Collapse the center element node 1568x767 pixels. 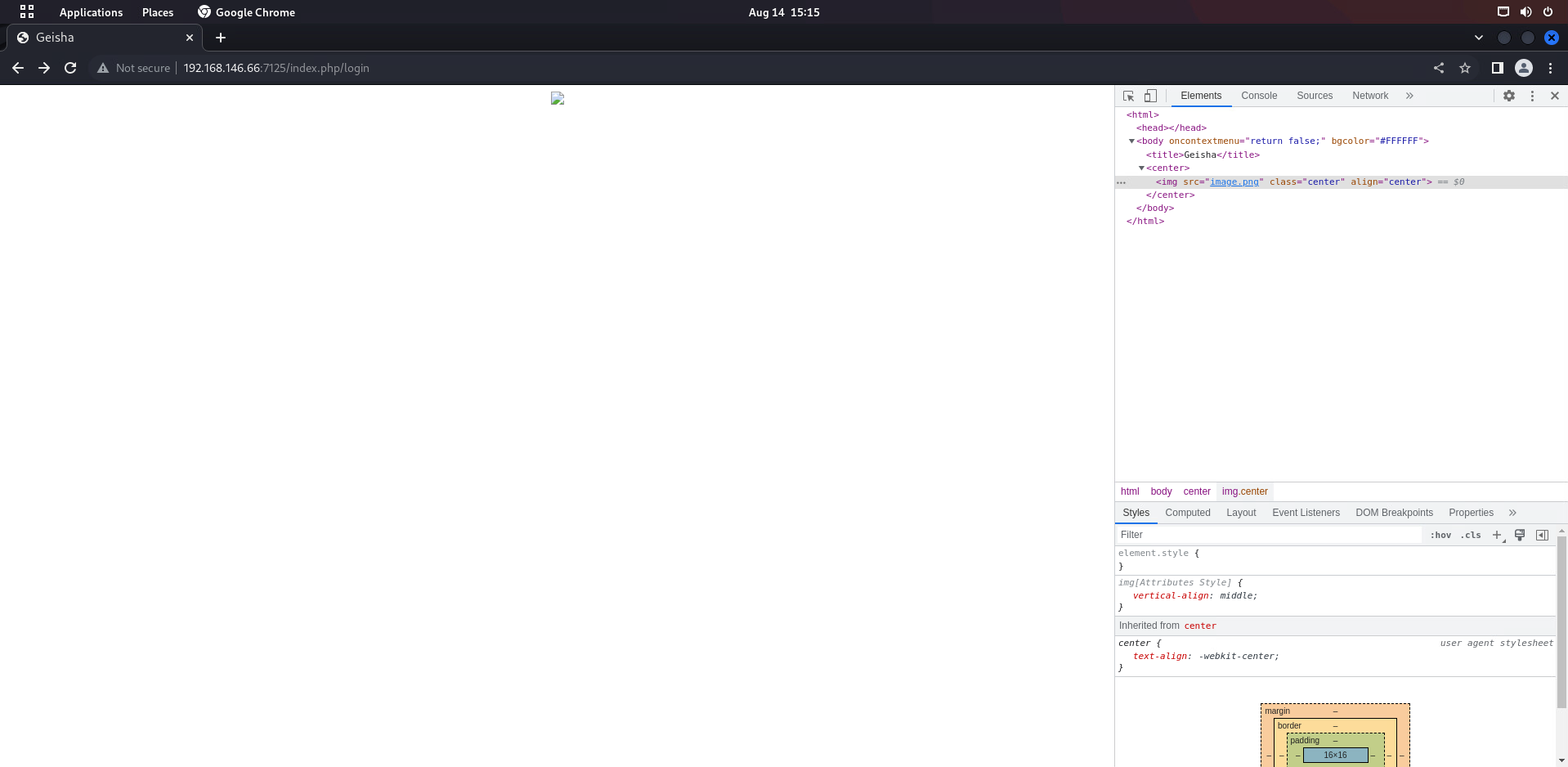coord(1141,168)
